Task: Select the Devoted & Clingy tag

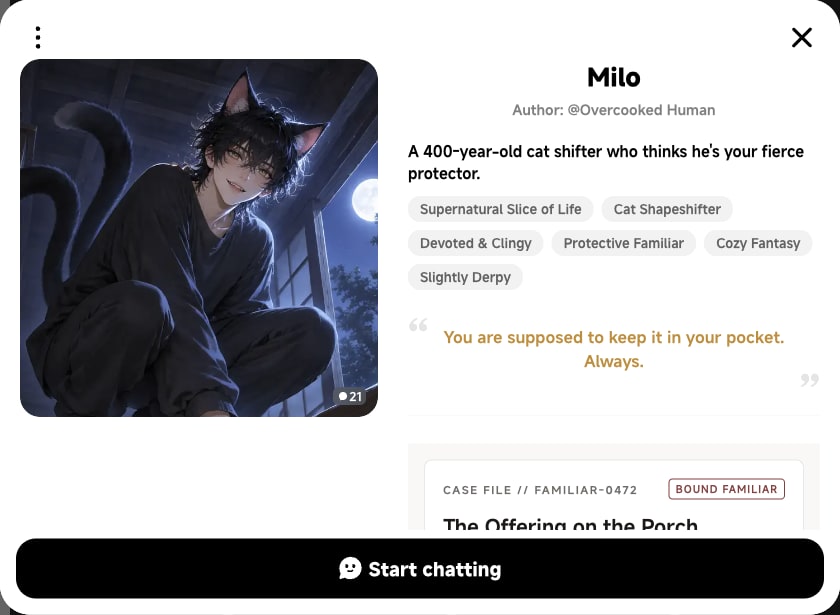Action: pos(476,243)
